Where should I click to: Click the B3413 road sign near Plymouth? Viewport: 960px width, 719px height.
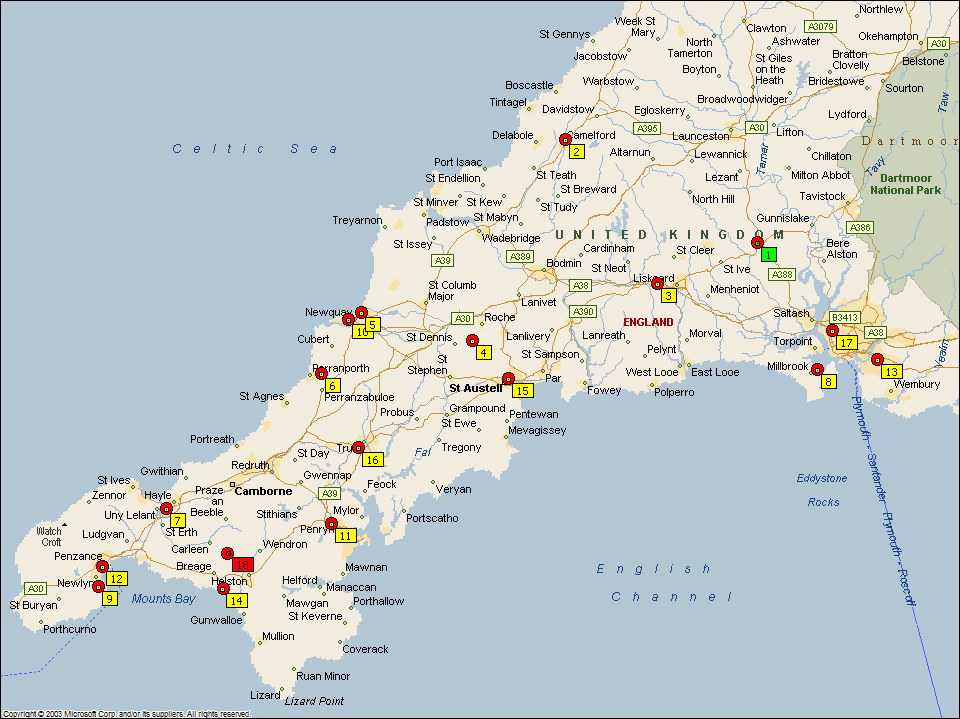point(845,317)
